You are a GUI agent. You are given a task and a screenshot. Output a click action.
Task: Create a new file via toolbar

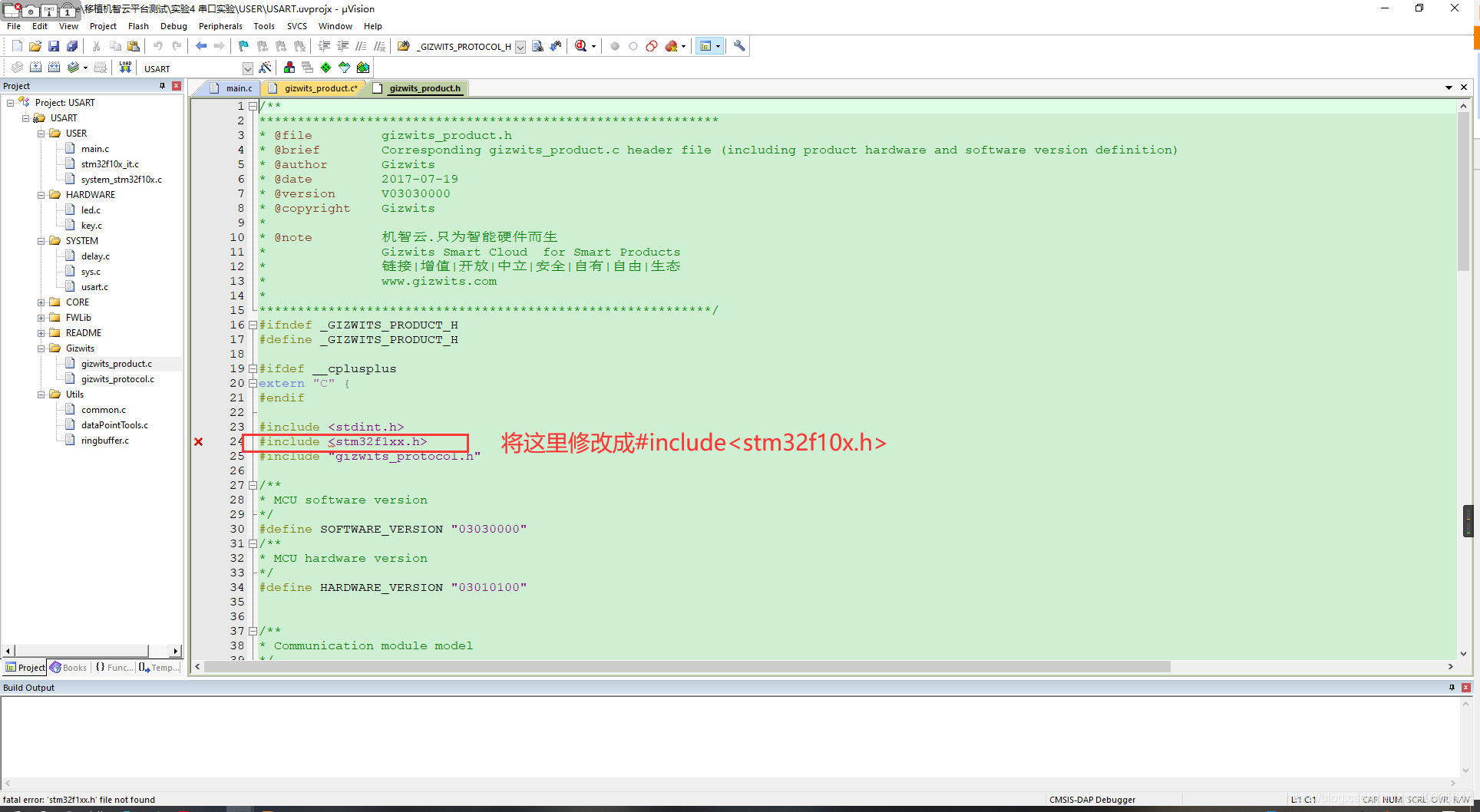[x=17, y=46]
